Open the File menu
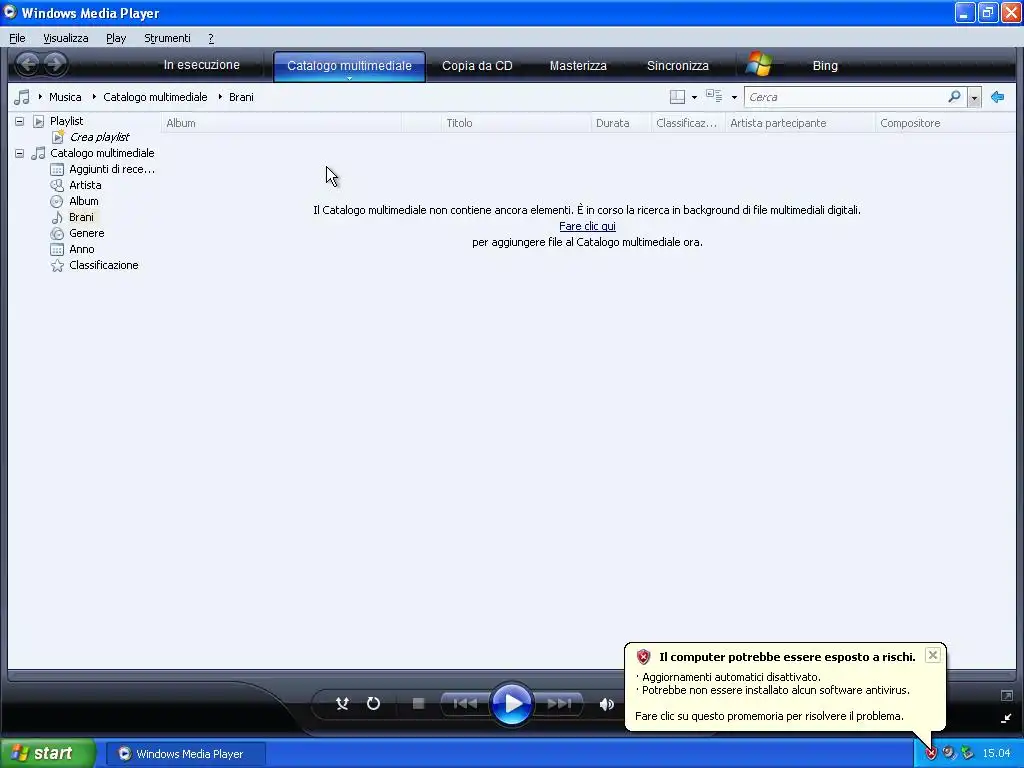The height and width of the screenshot is (768, 1024). point(17,38)
